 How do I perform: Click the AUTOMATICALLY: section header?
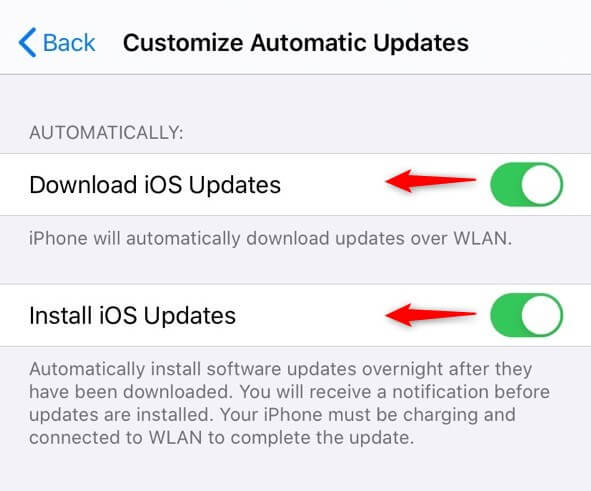pos(106,133)
